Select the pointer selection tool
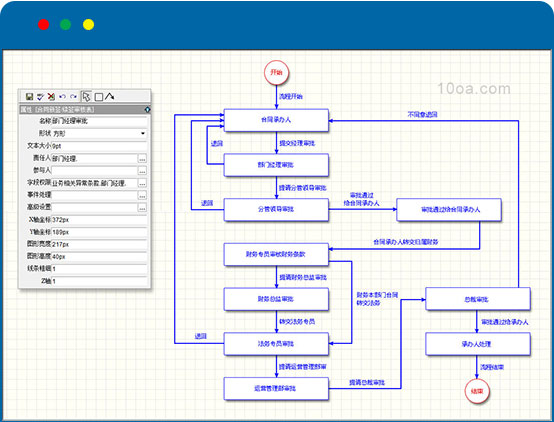The width and height of the screenshot is (554, 422). click(x=86, y=96)
